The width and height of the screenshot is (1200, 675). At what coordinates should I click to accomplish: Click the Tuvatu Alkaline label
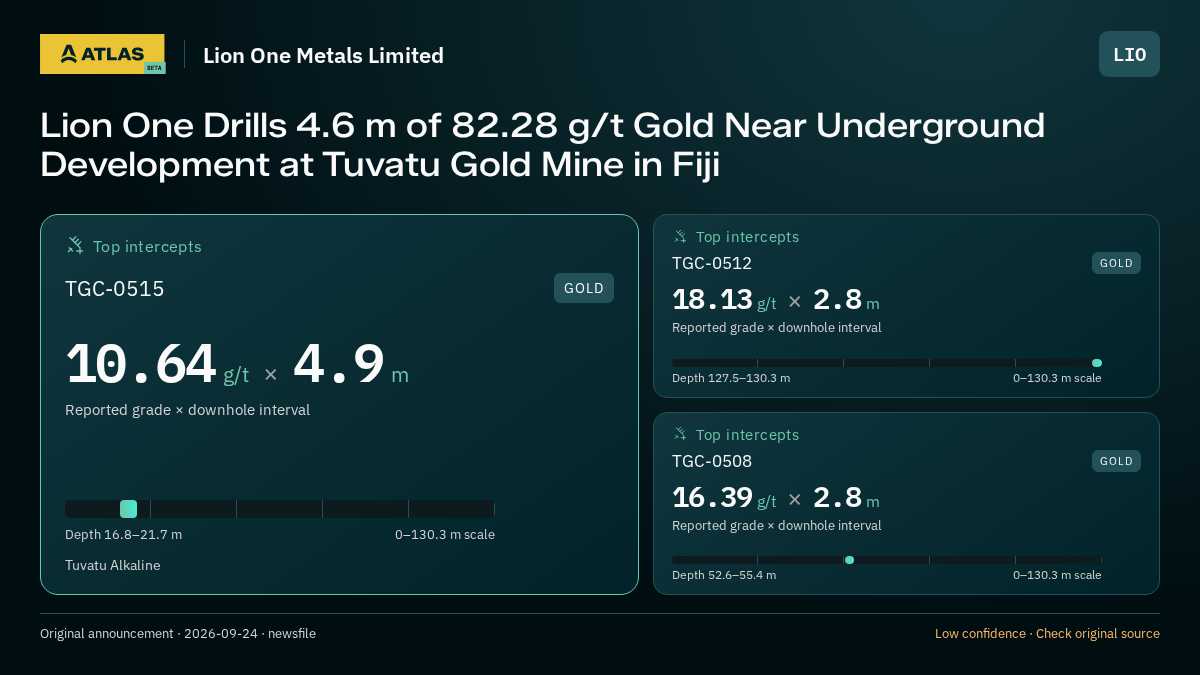112,565
